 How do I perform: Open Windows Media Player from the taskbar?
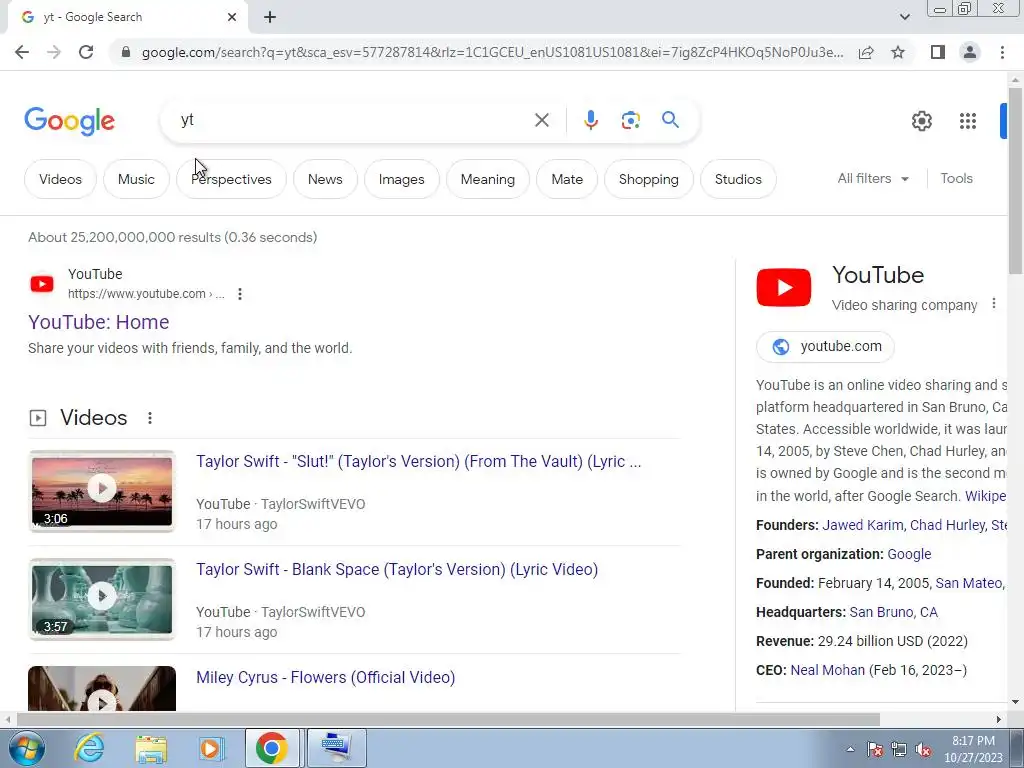(x=210, y=748)
